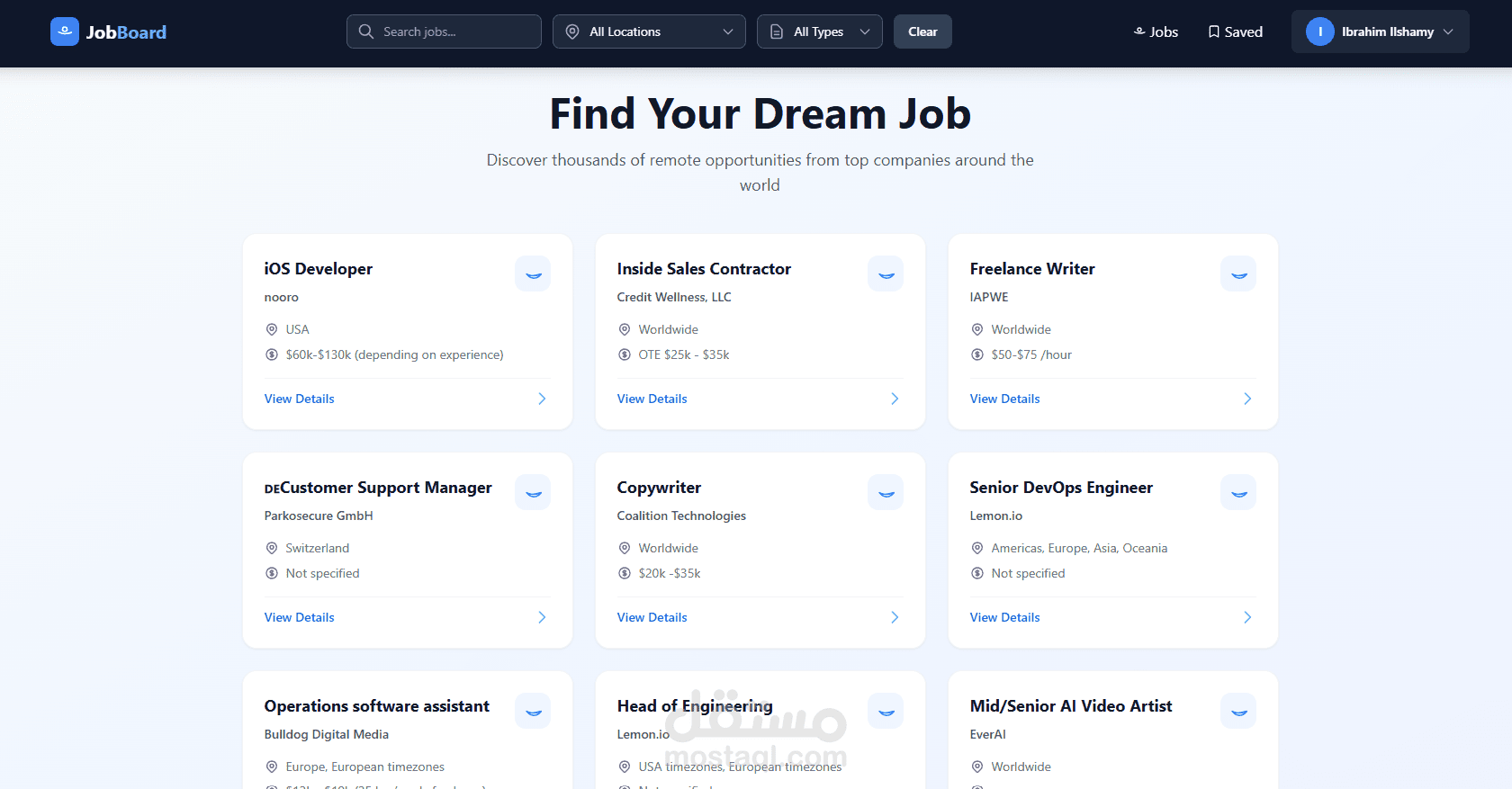Click the location pin icon beside USA
Screen dimensions: 1512x789
tap(271, 329)
